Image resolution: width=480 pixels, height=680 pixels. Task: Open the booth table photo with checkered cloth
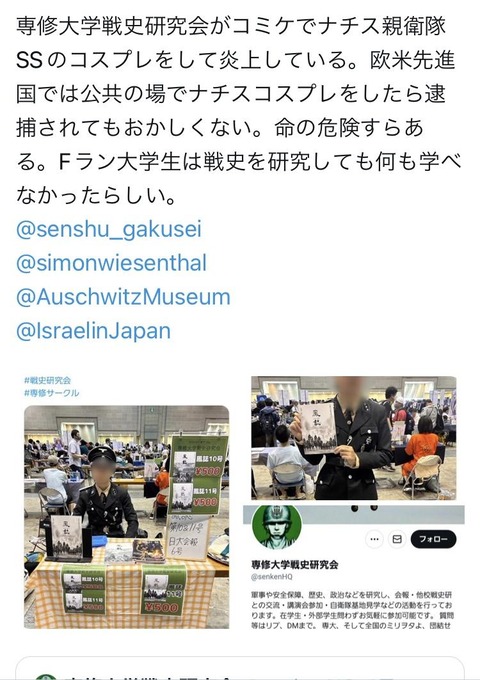point(126,517)
